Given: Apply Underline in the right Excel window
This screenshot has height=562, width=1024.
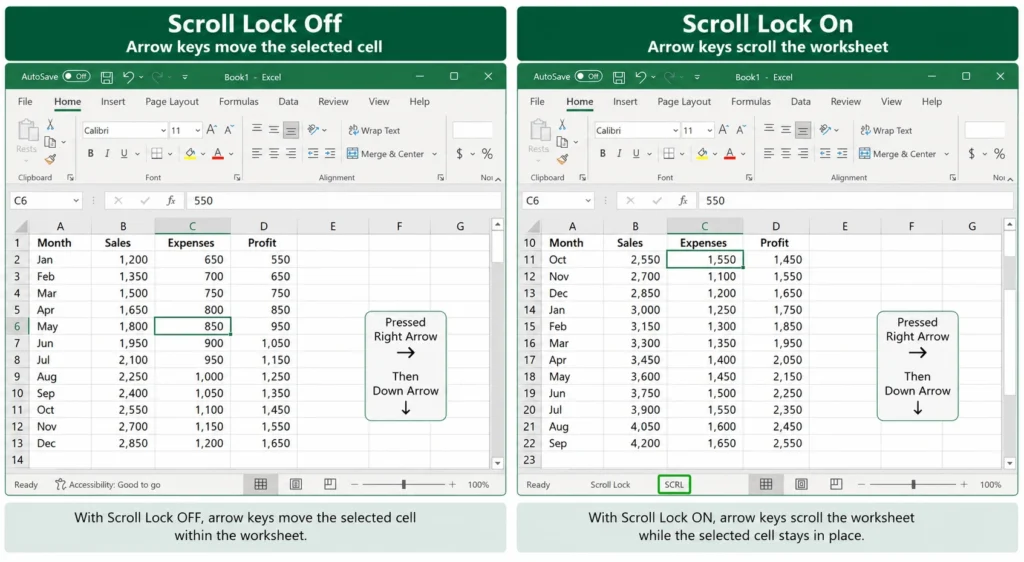Looking at the screenshot, I should (x=635, y=153).
